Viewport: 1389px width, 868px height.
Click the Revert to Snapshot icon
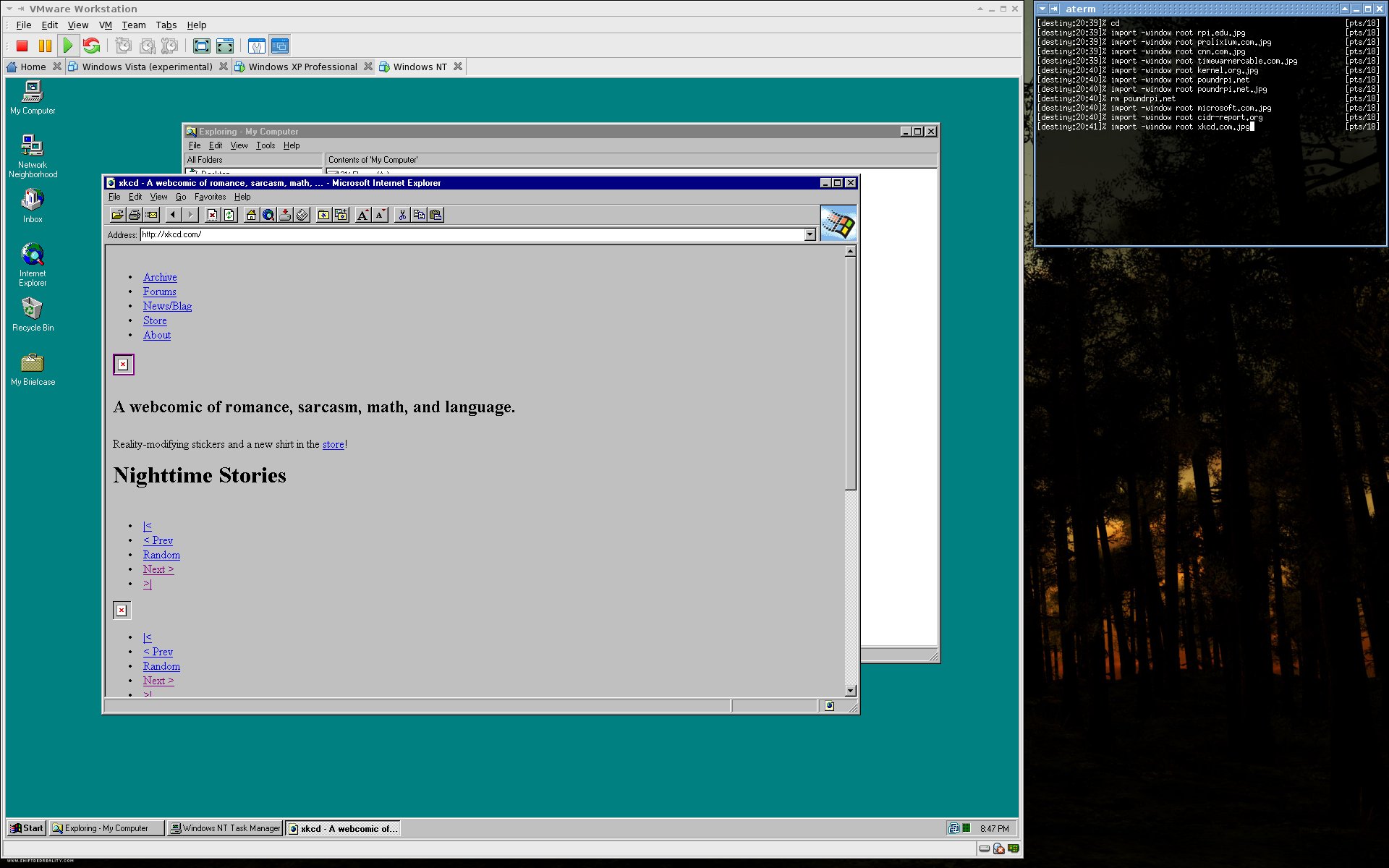click(147, 46)
